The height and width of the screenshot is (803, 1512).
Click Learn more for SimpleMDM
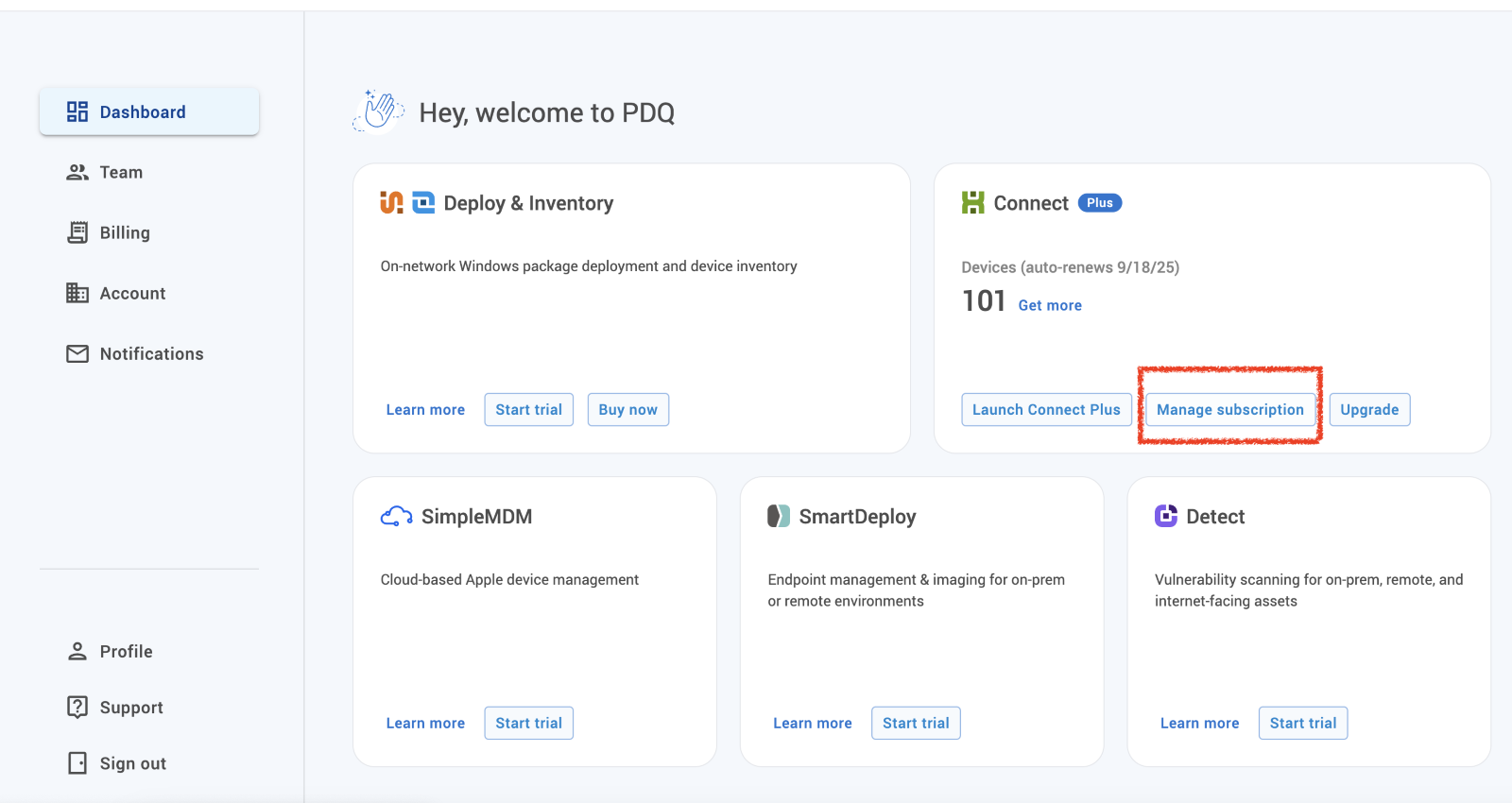tap(425, 723)
